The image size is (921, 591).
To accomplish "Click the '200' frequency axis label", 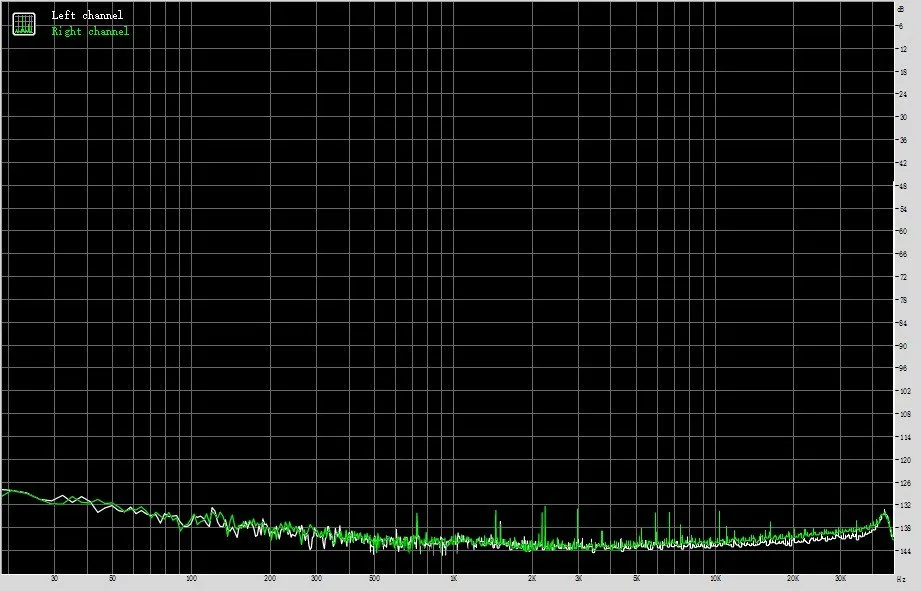I will [270, 579].
